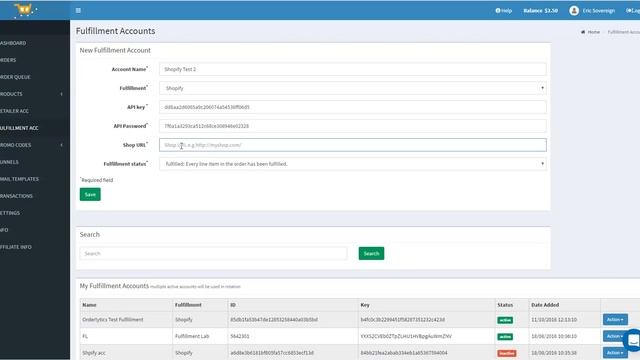
Task: Open the Email Templates sidebar item
Action: tap(20, 179)
